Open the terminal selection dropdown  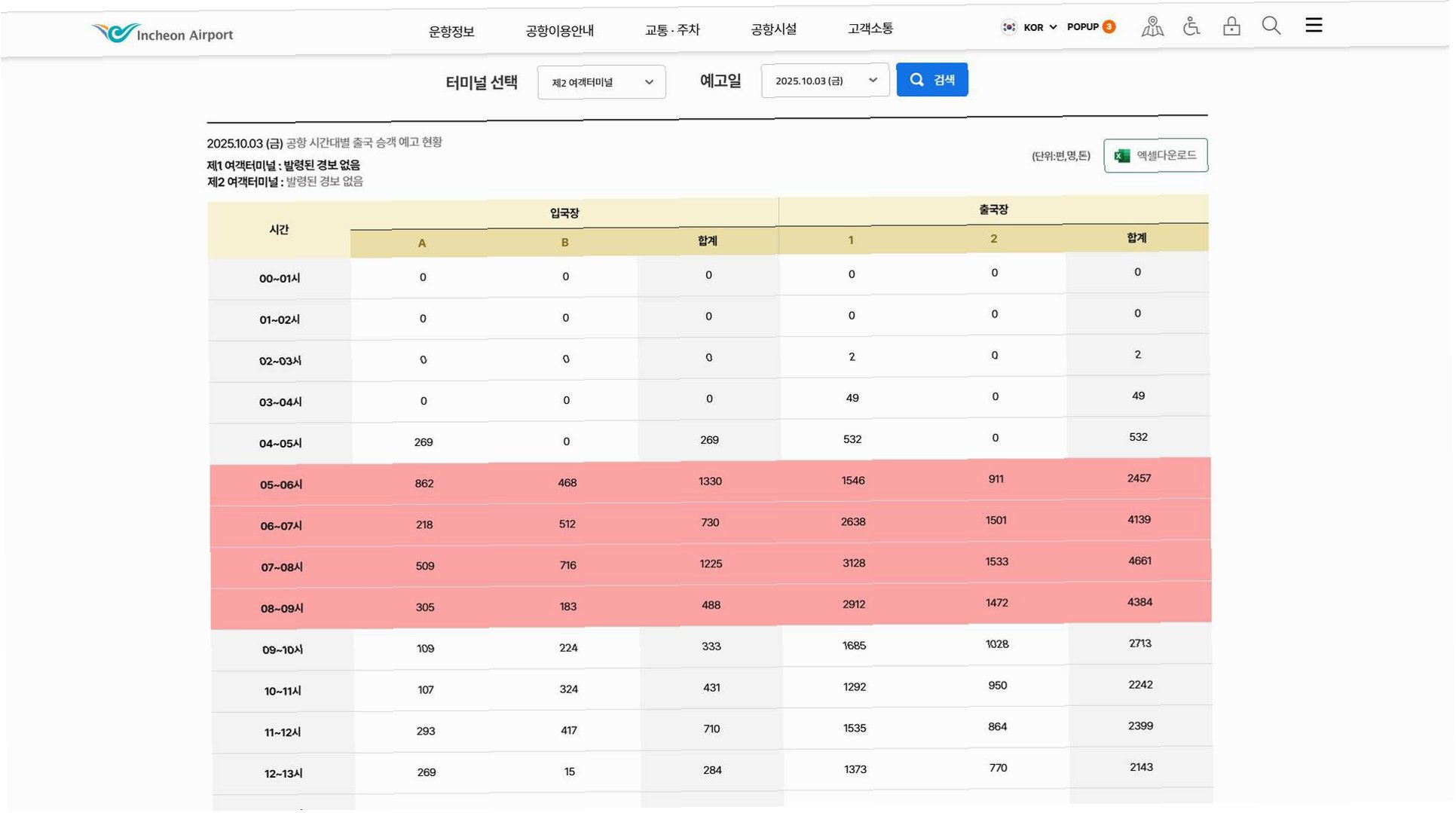tap(601, 82)
